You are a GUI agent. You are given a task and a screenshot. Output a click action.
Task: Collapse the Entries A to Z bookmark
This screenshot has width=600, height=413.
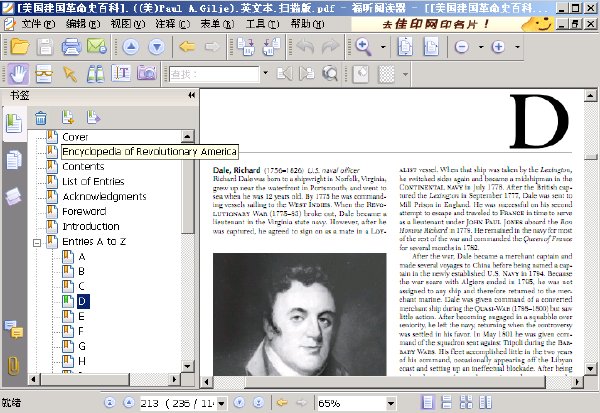(37, 243)
